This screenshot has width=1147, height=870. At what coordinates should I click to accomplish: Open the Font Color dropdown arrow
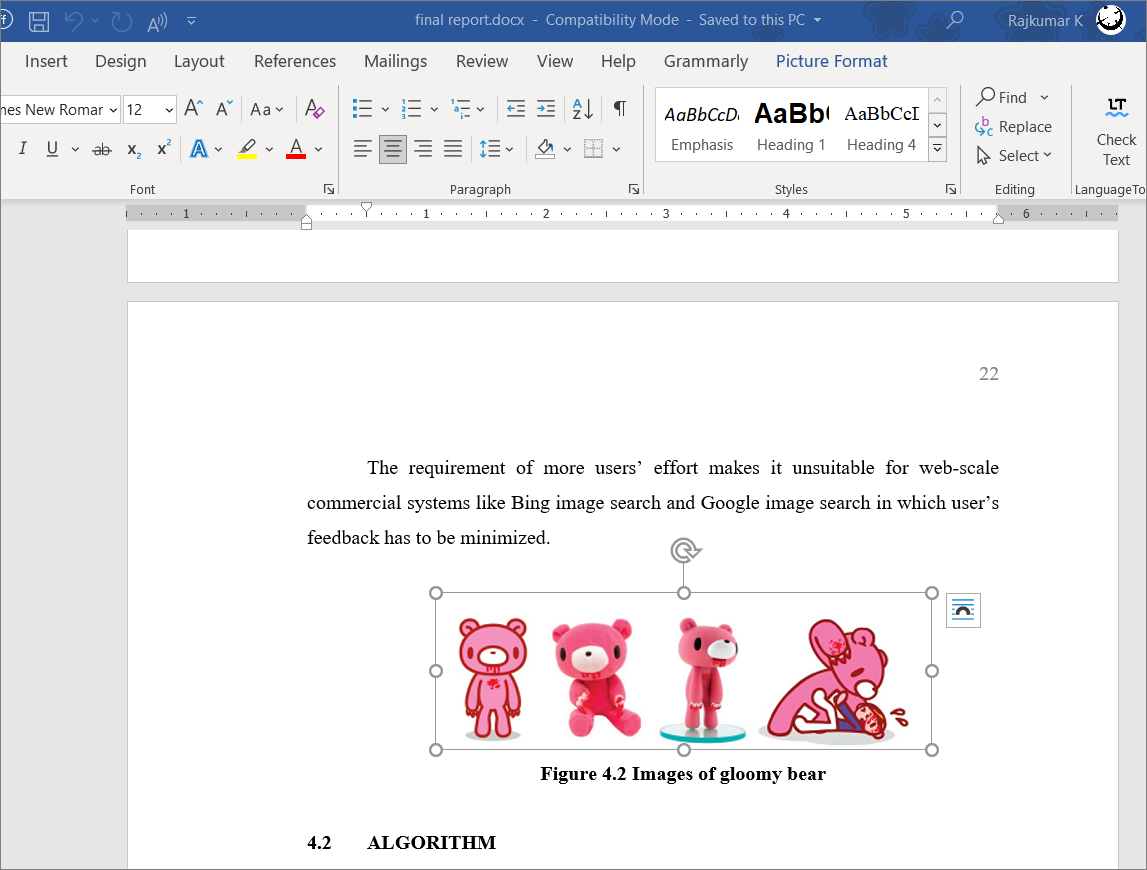319,148
